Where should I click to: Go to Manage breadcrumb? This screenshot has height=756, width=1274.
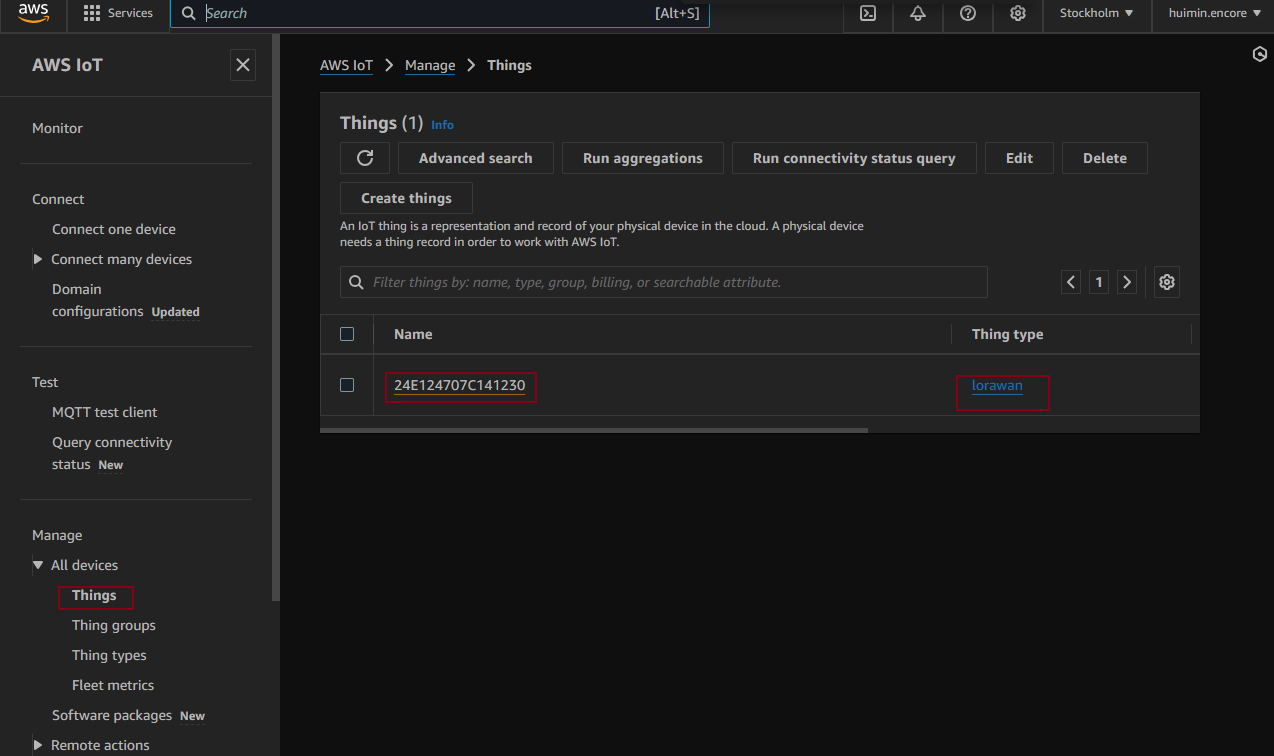430,65
